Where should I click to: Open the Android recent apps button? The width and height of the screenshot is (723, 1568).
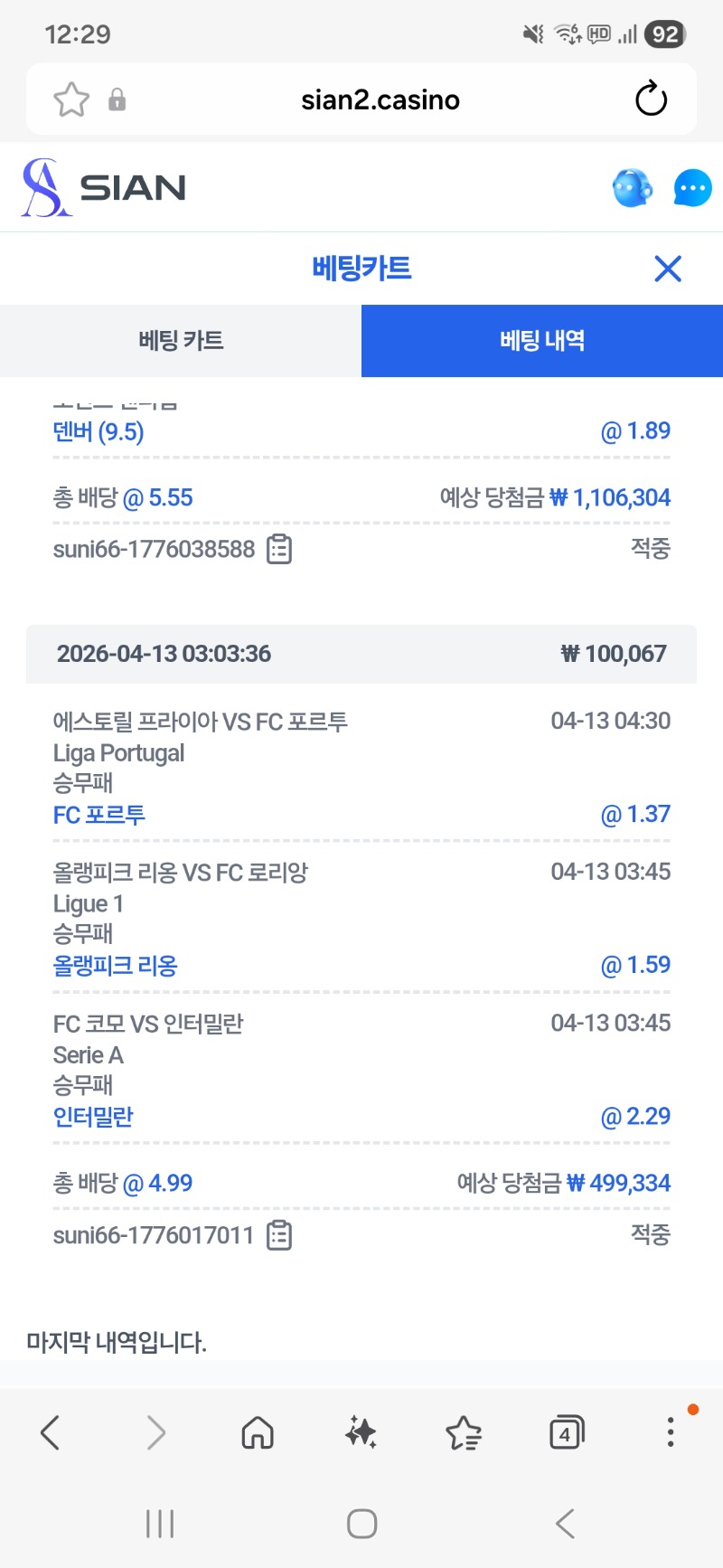point(160,1524)
